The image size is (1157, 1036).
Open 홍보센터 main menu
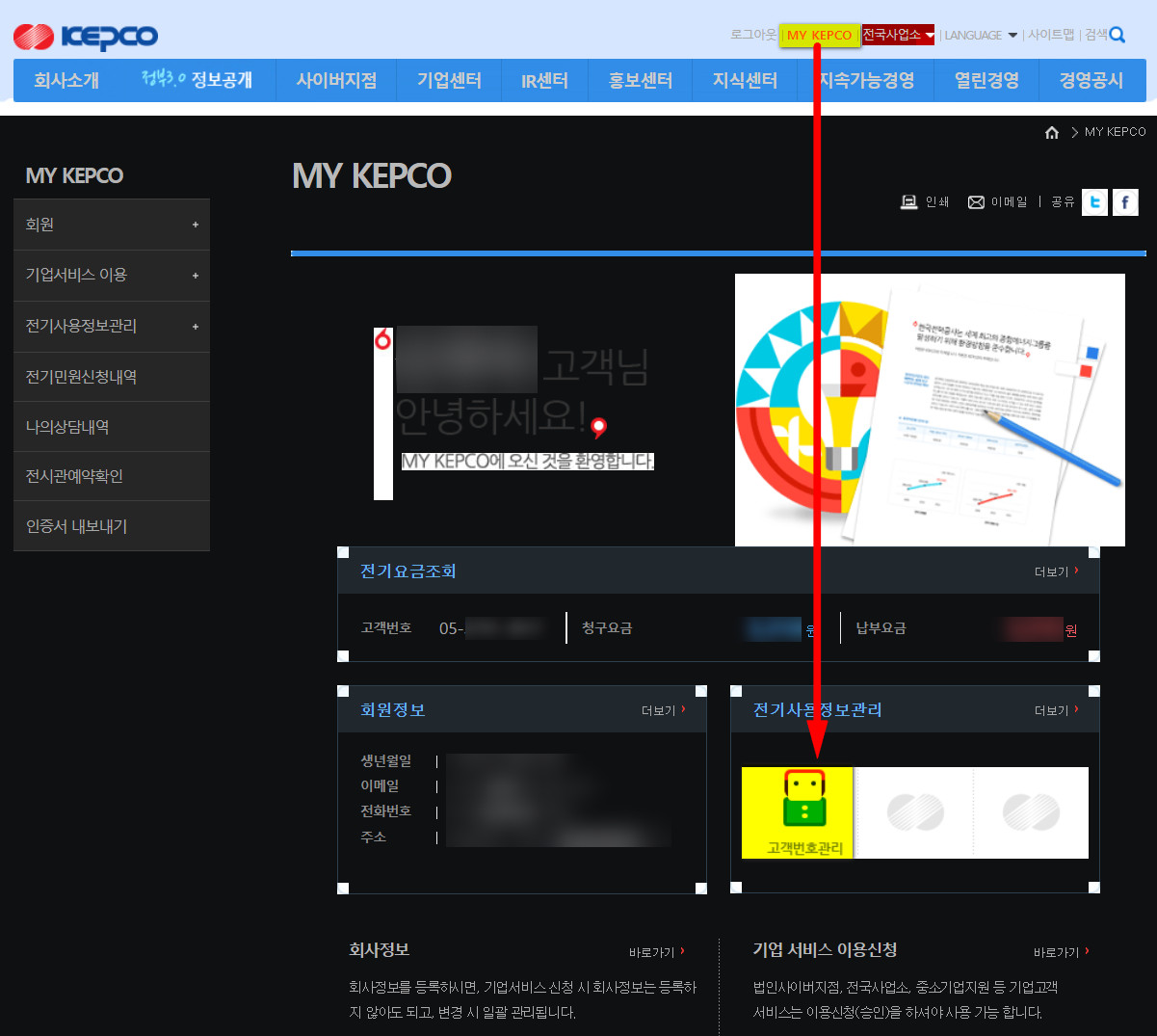[641, 81]
